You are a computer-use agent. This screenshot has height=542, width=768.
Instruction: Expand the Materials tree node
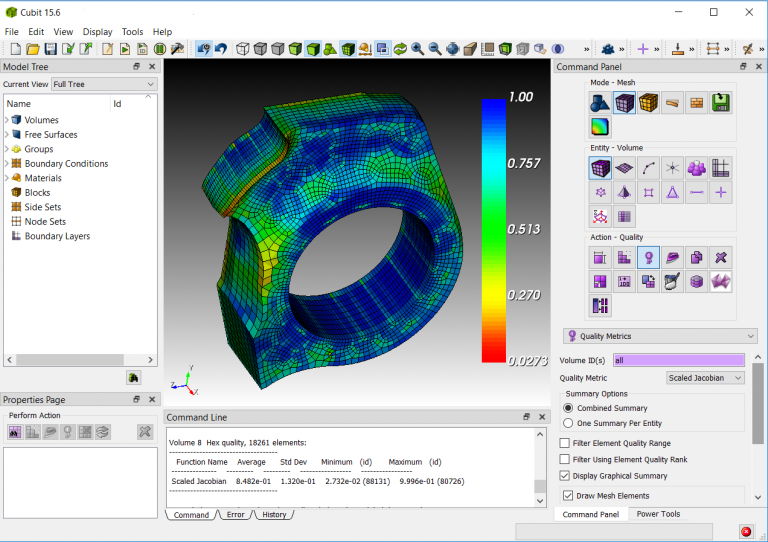tap(7, 178)
